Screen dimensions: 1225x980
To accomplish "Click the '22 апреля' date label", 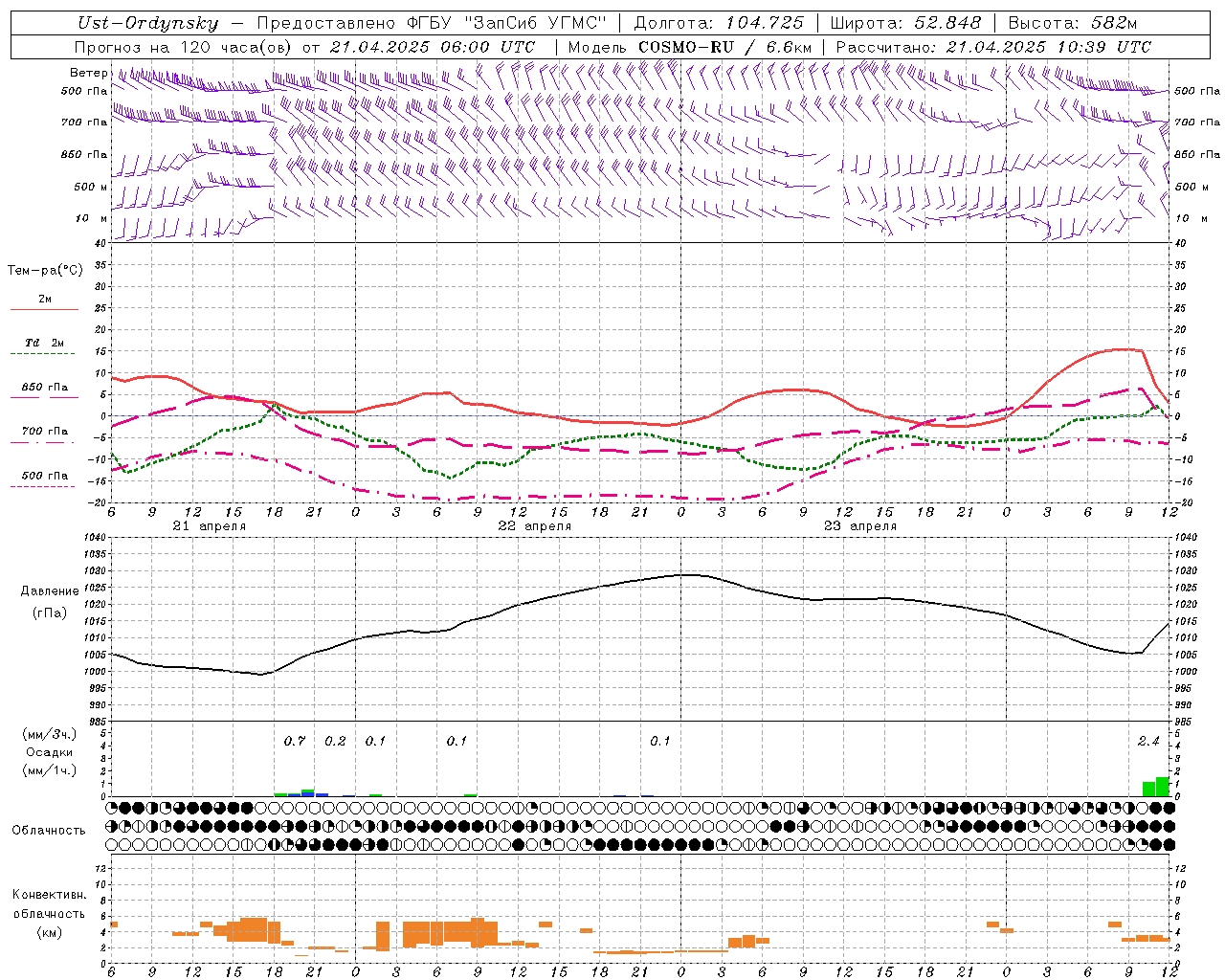I will point(534,526).
